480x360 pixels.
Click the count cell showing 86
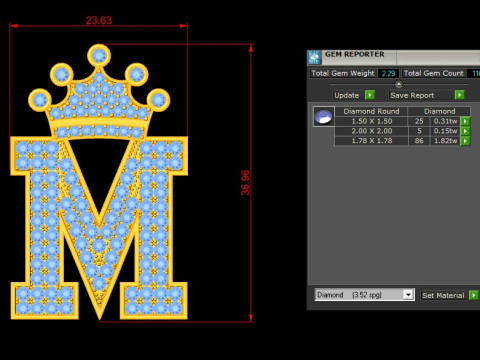coord(419,141)
